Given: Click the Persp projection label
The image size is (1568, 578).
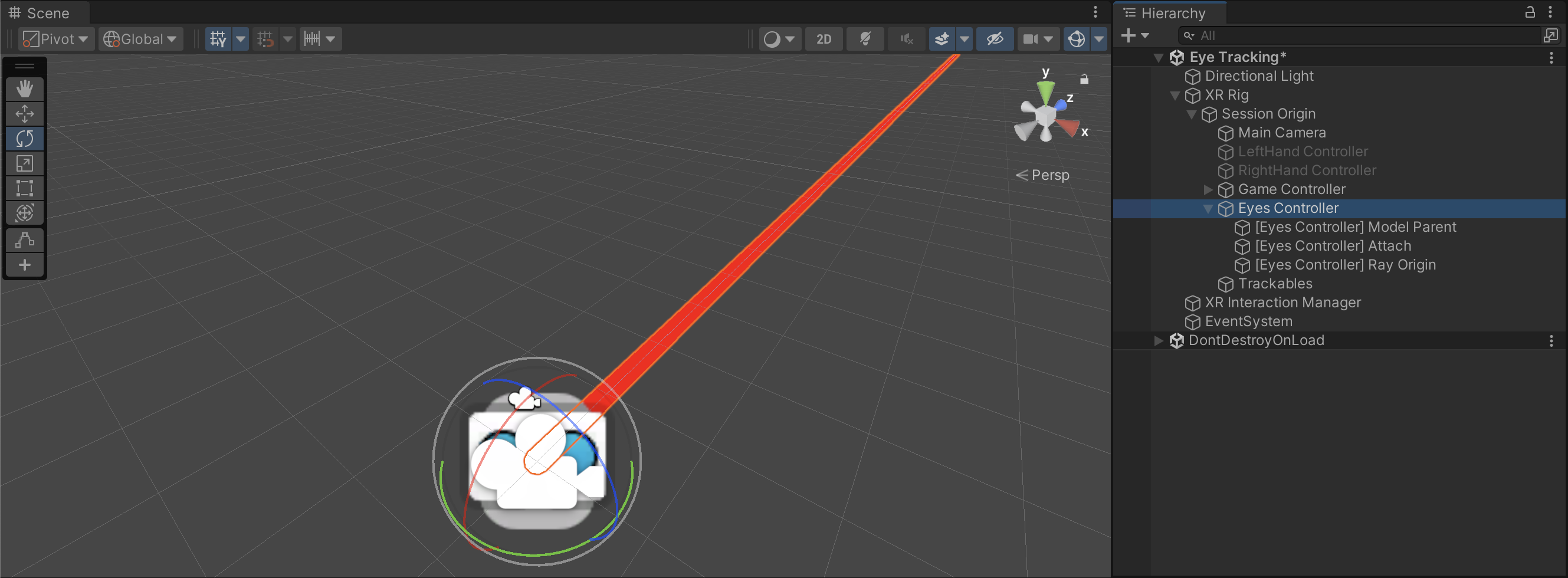Looking at the screenshot, I should (1049, 175).
